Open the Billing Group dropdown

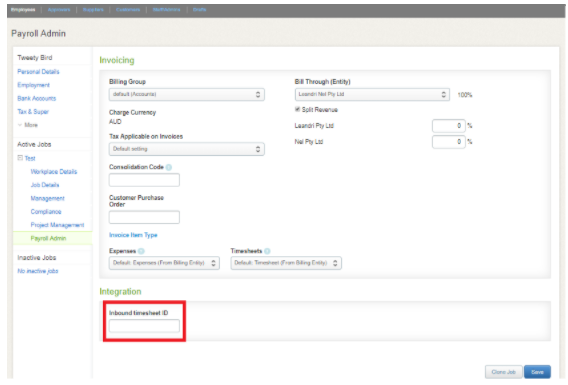coord(187,95)
